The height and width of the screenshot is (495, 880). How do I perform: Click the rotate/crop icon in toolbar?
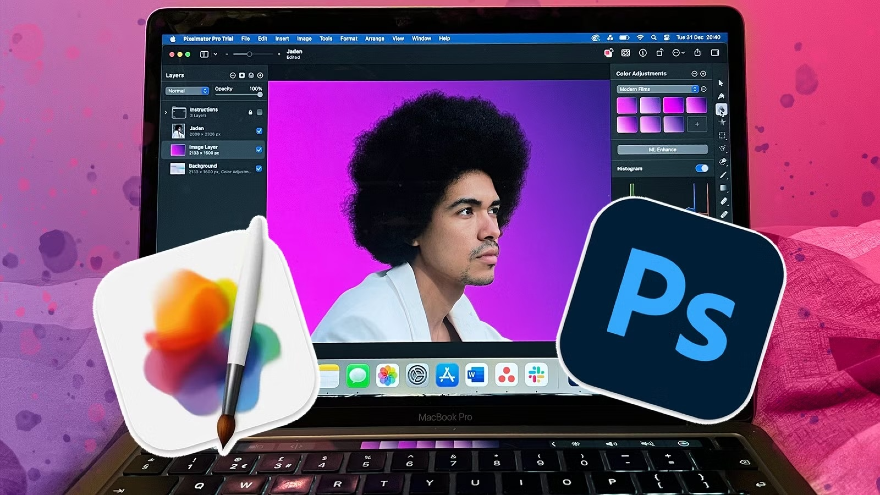[x=660, y=53]
